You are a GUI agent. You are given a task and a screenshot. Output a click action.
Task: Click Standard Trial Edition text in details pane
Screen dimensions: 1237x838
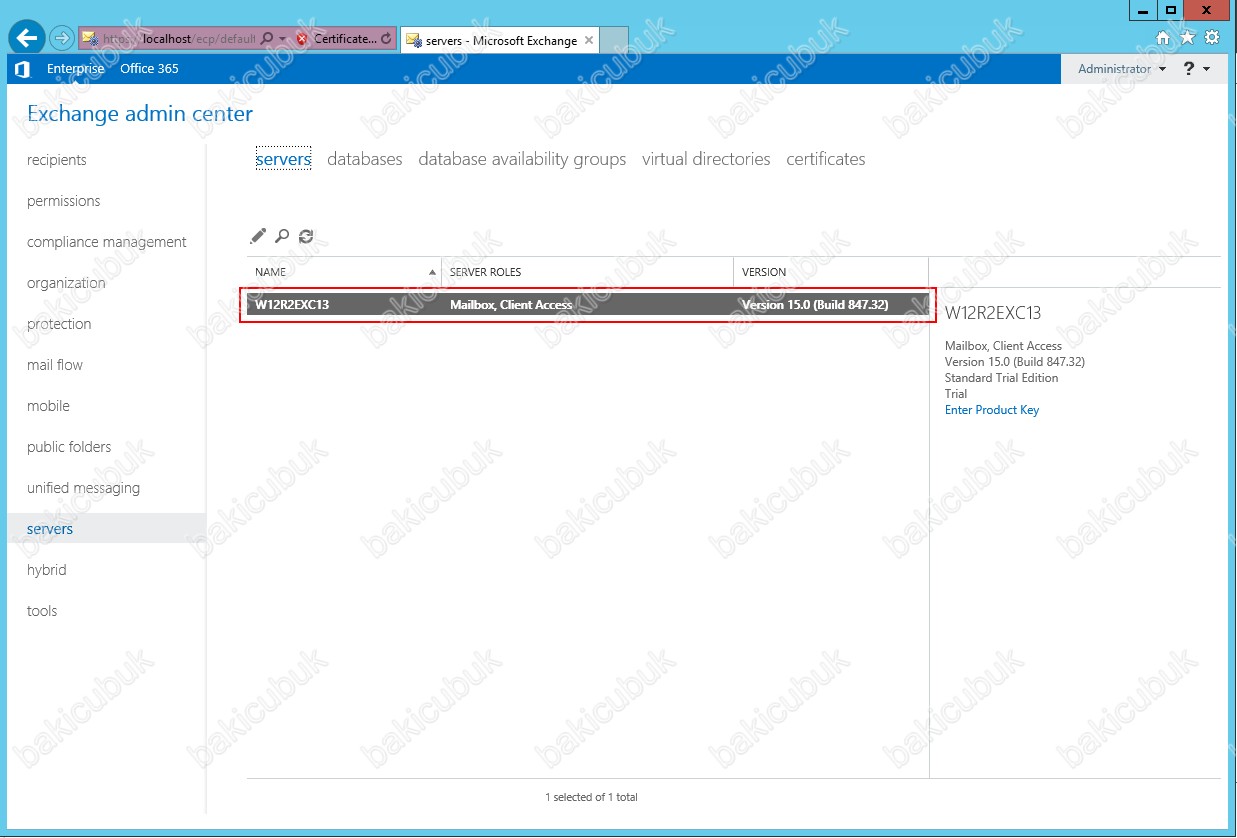point(1001,378)
